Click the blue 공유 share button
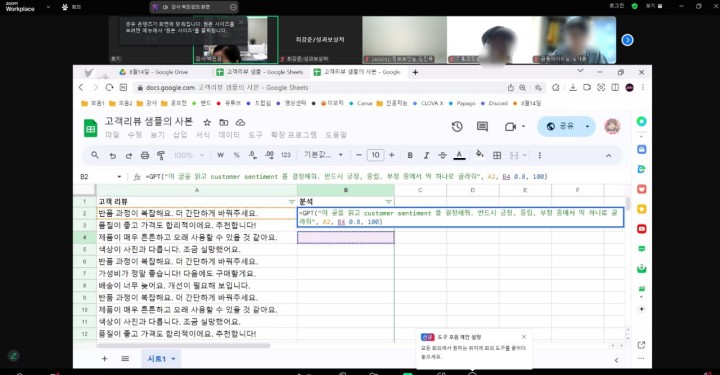Image resolution: width=720 pixels, height=375 pixels. point(560,126)
